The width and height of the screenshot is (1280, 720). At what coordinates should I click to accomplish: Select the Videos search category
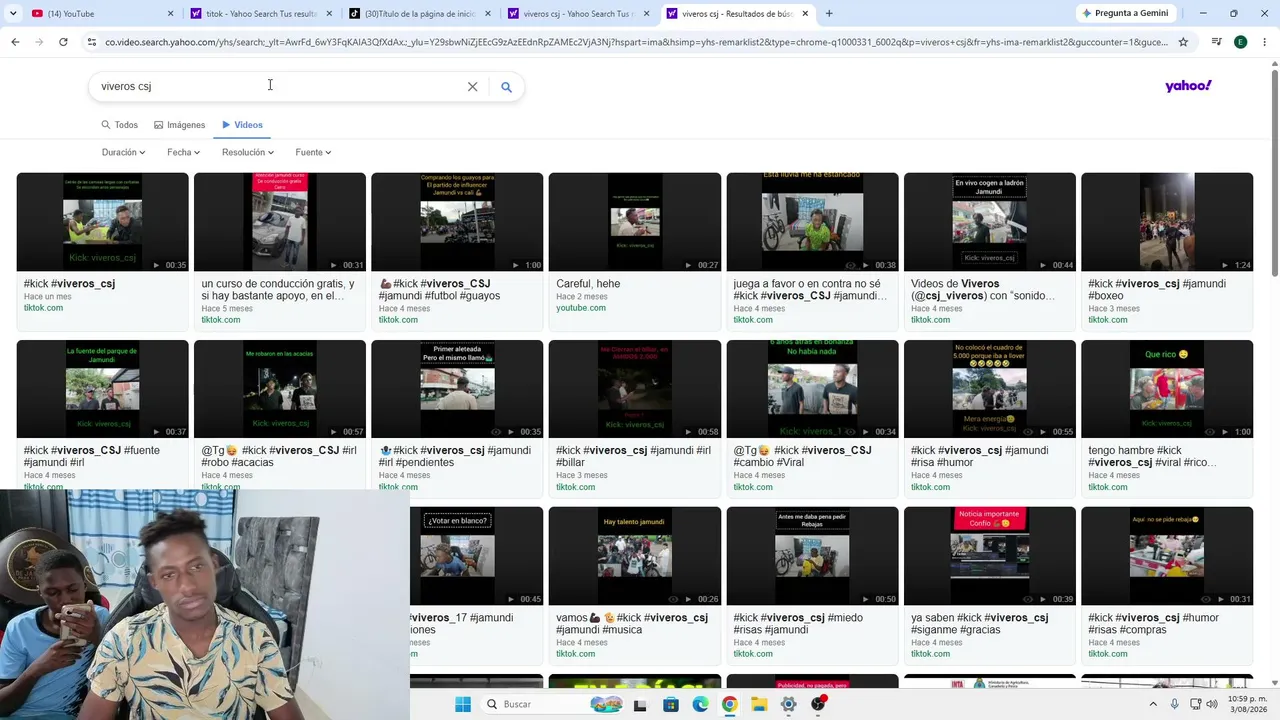click(242, 125)
